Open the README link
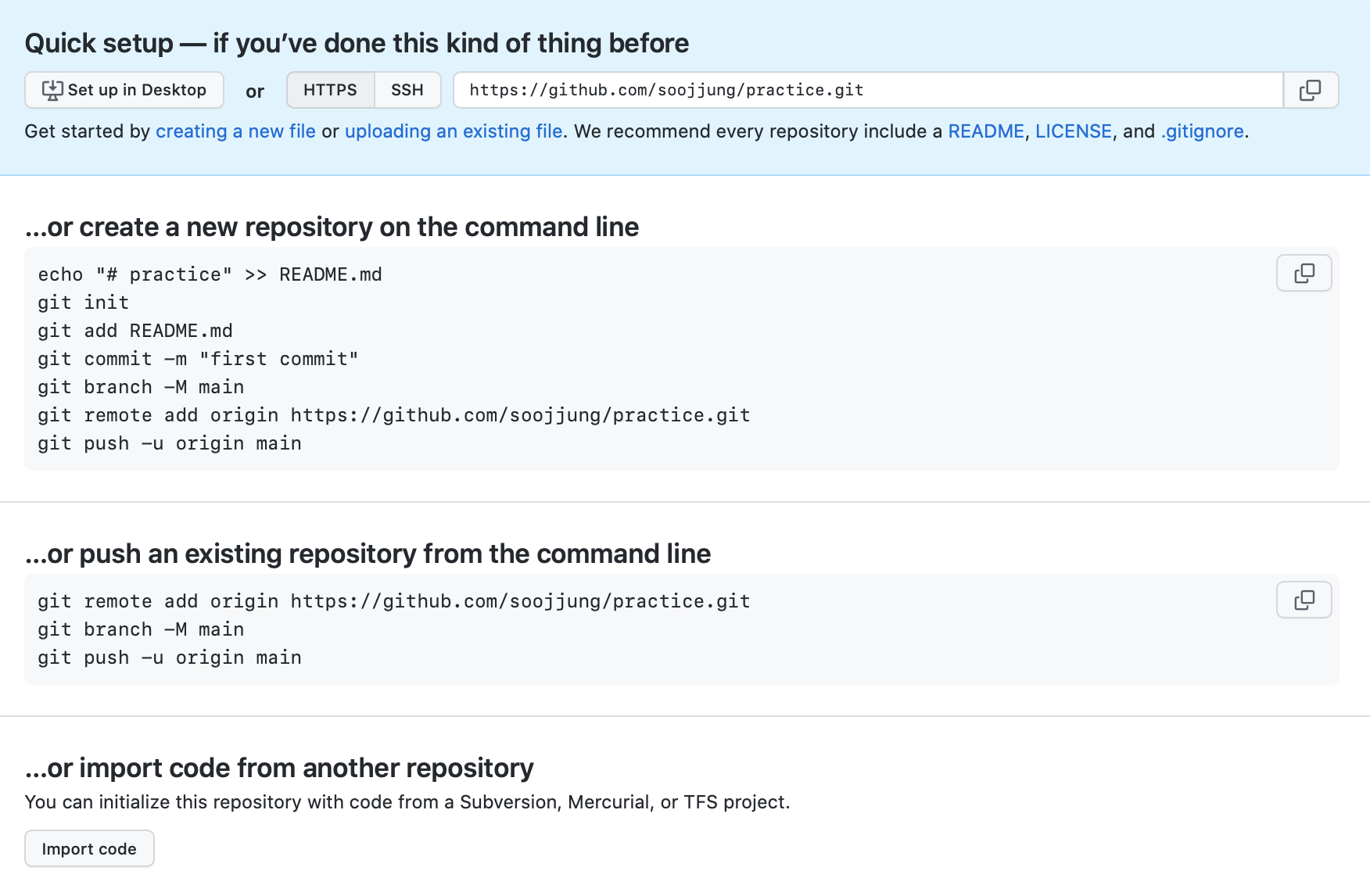1370x896 pixels. point(986,131)
